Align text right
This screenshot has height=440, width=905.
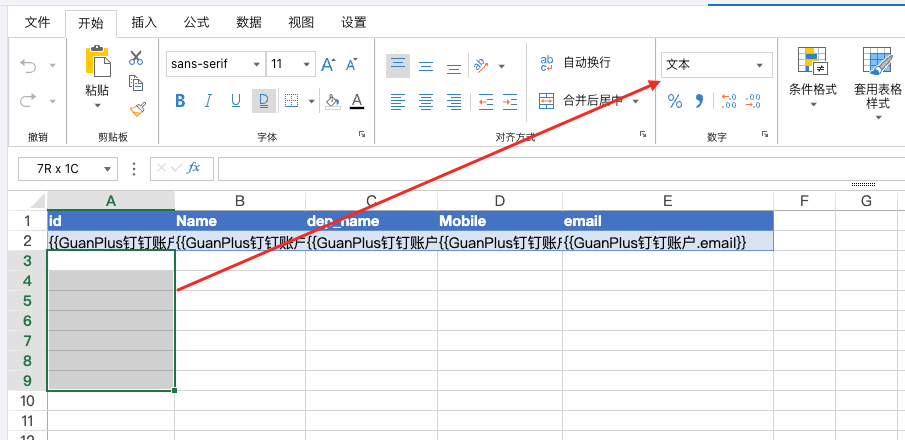coord(454,102)
